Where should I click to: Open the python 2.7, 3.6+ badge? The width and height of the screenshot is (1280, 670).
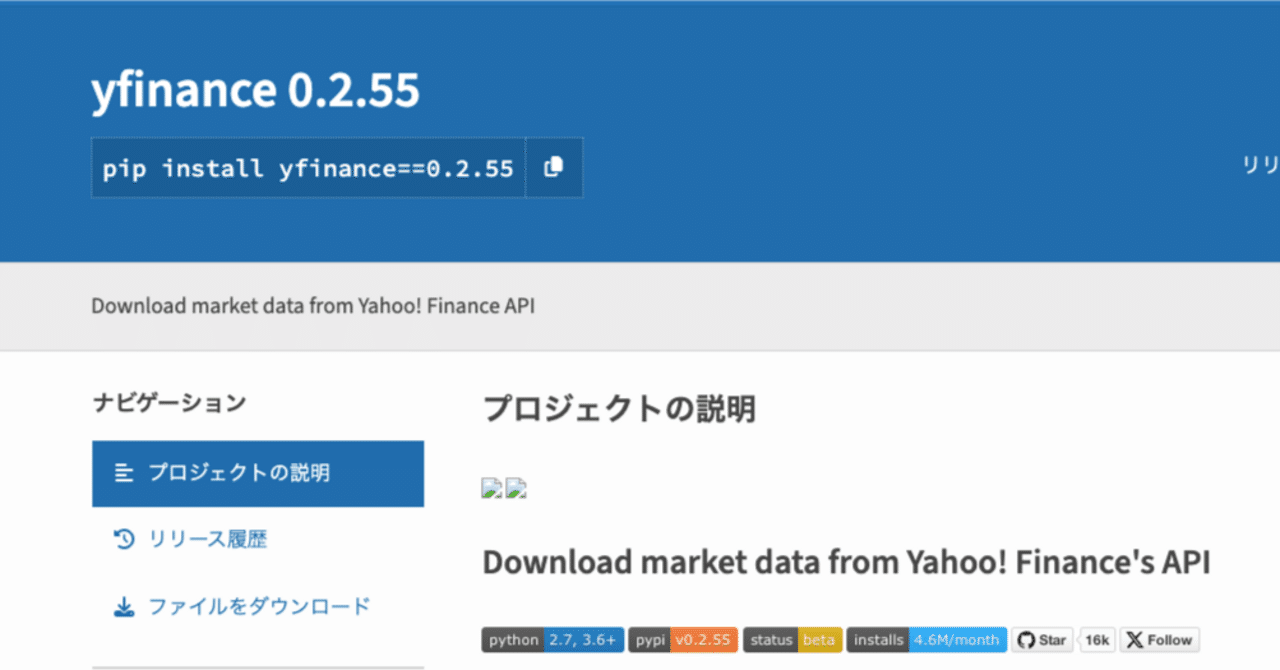click(553, 639)
